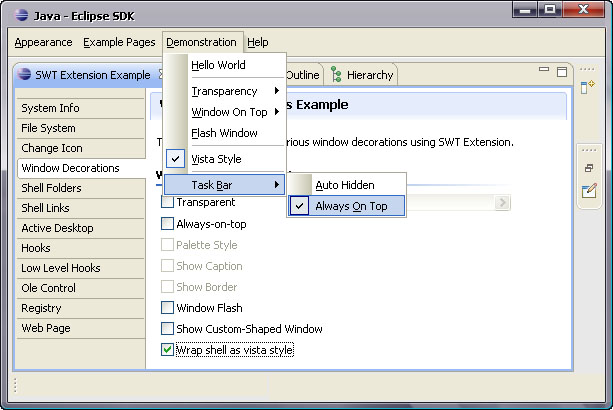Enable the Always-on-top checkbox

tap(167, 224)
